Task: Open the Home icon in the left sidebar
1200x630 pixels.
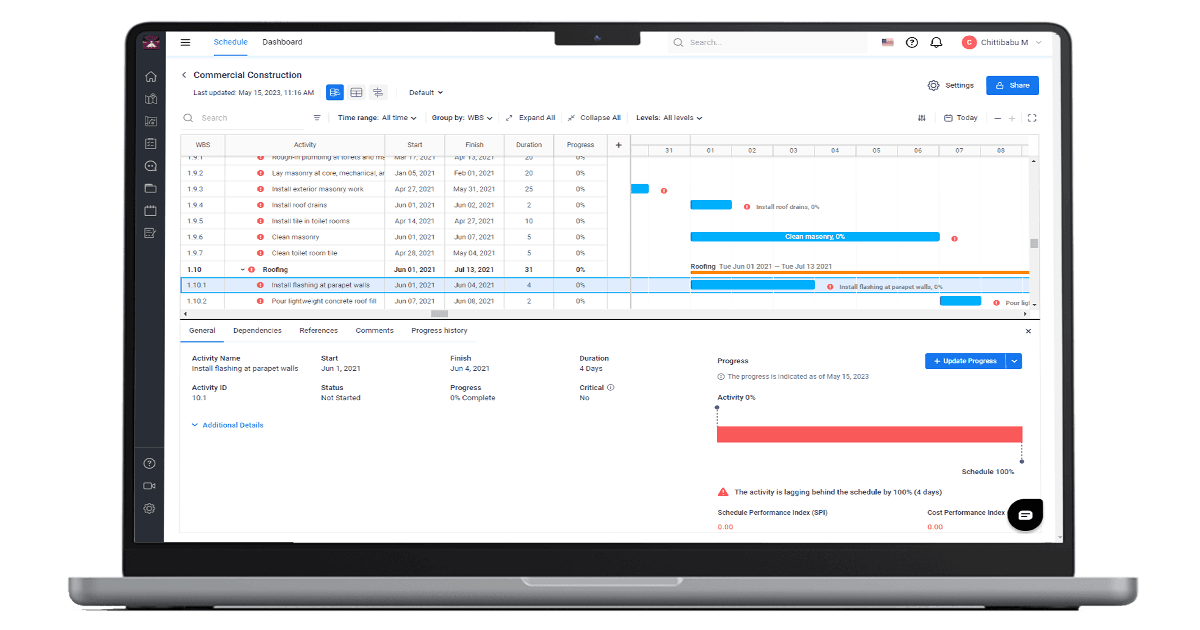Action: click(x=150, y=76)
